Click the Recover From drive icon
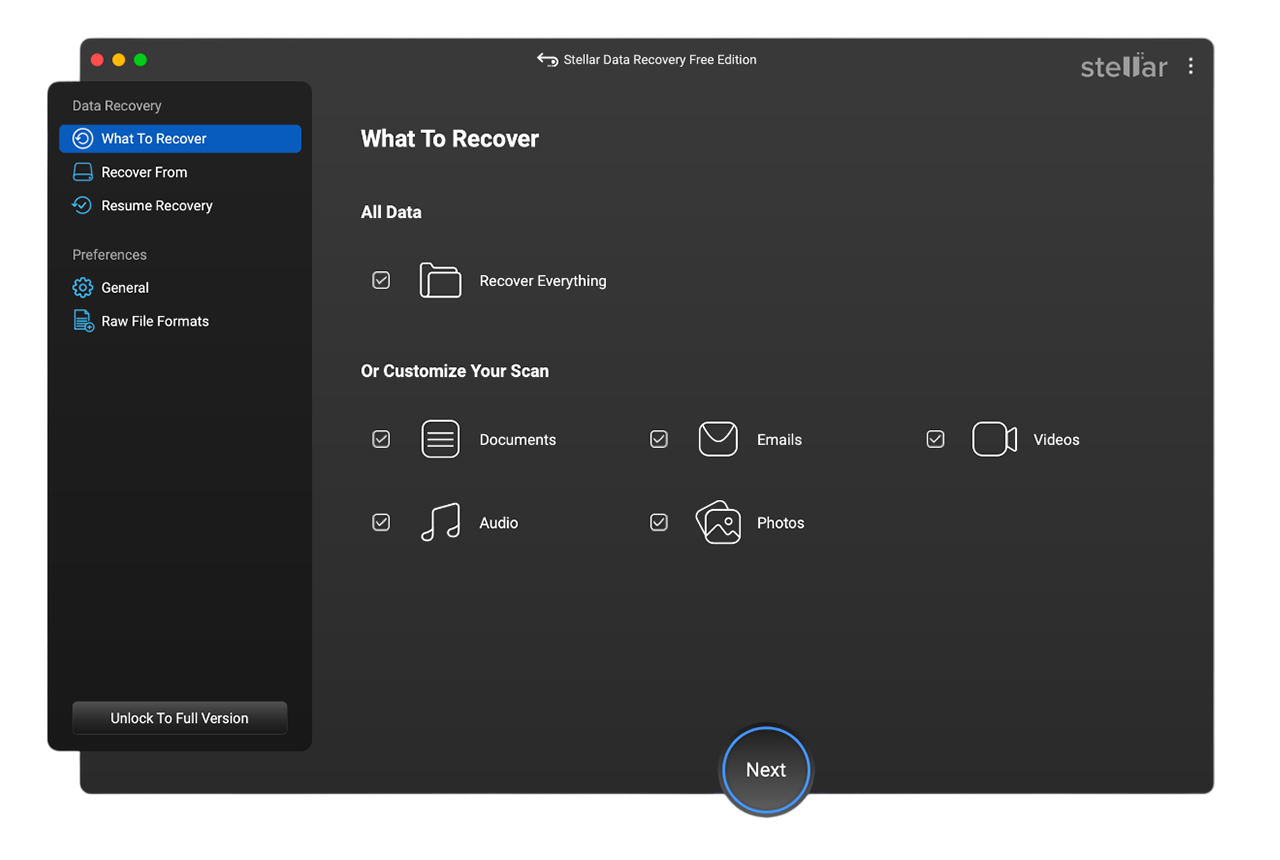1280x860 pixels. (x=83, y=172)
